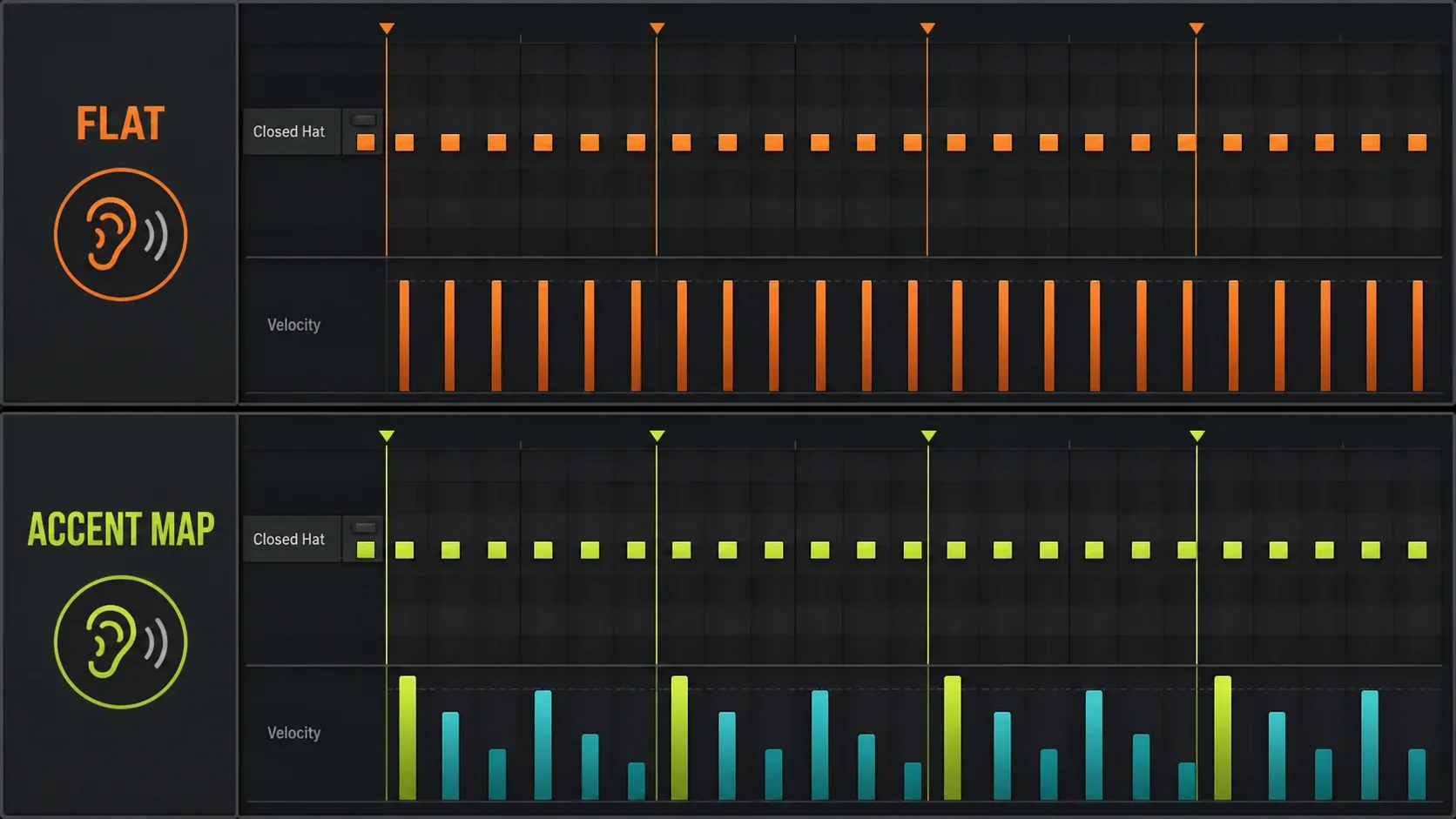
Task: Click the orange ear icon under FLAT
Action: (120, 234)
